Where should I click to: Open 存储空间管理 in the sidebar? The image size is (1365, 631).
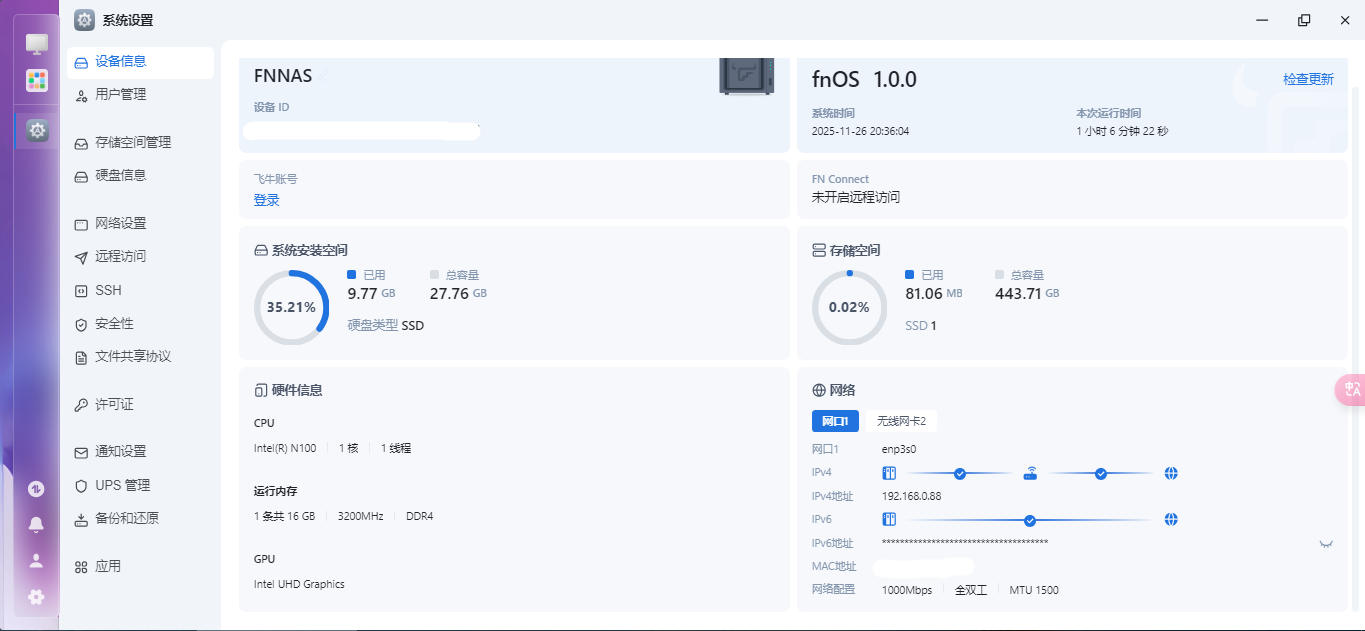pos(140,143)
